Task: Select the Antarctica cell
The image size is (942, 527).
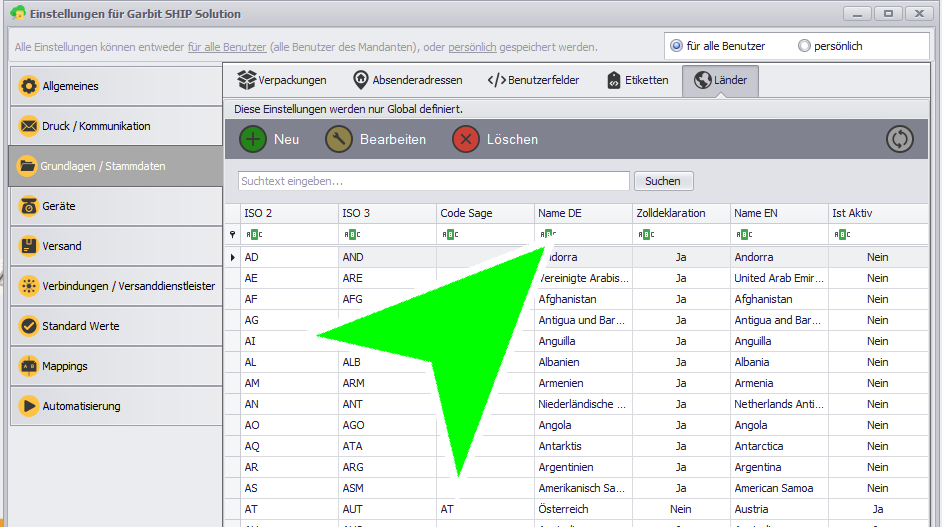Action: (x=779, y=446)
